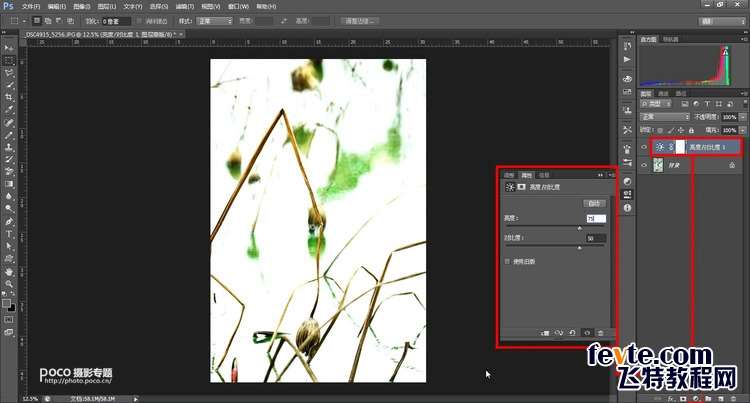Screen dimensions: 750x403
Task: Select the Lasso tool
Action: [9, 73]
